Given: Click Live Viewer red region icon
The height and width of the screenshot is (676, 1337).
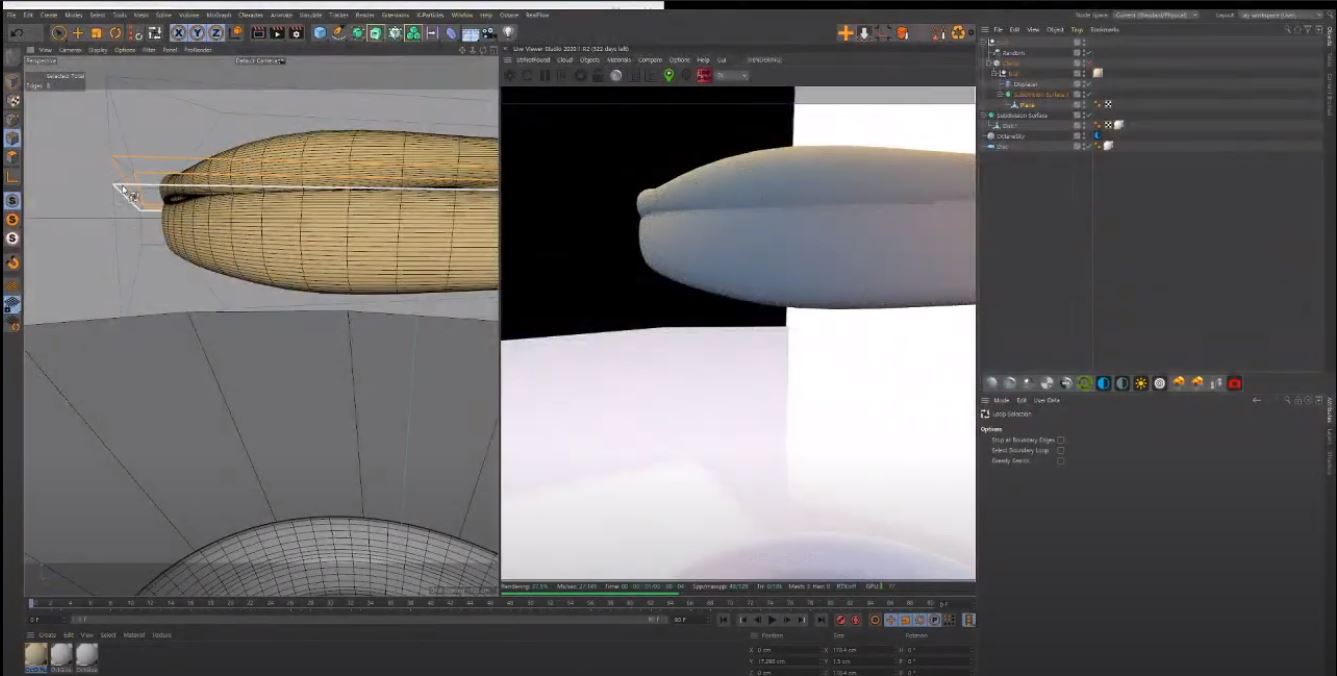Looking at the screenshot, I should [x=704, y=75].
